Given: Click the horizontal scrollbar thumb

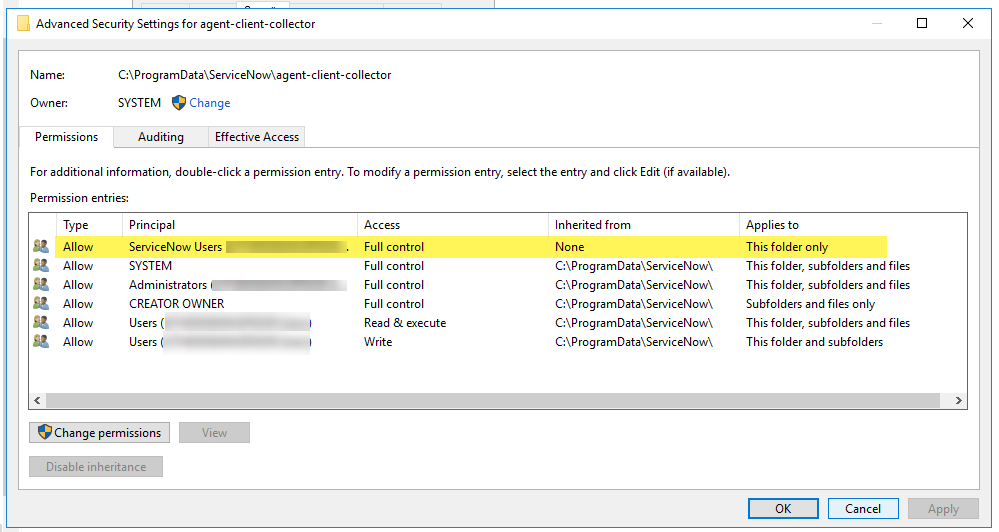Looking at the screenshot, I should [493, 400].
